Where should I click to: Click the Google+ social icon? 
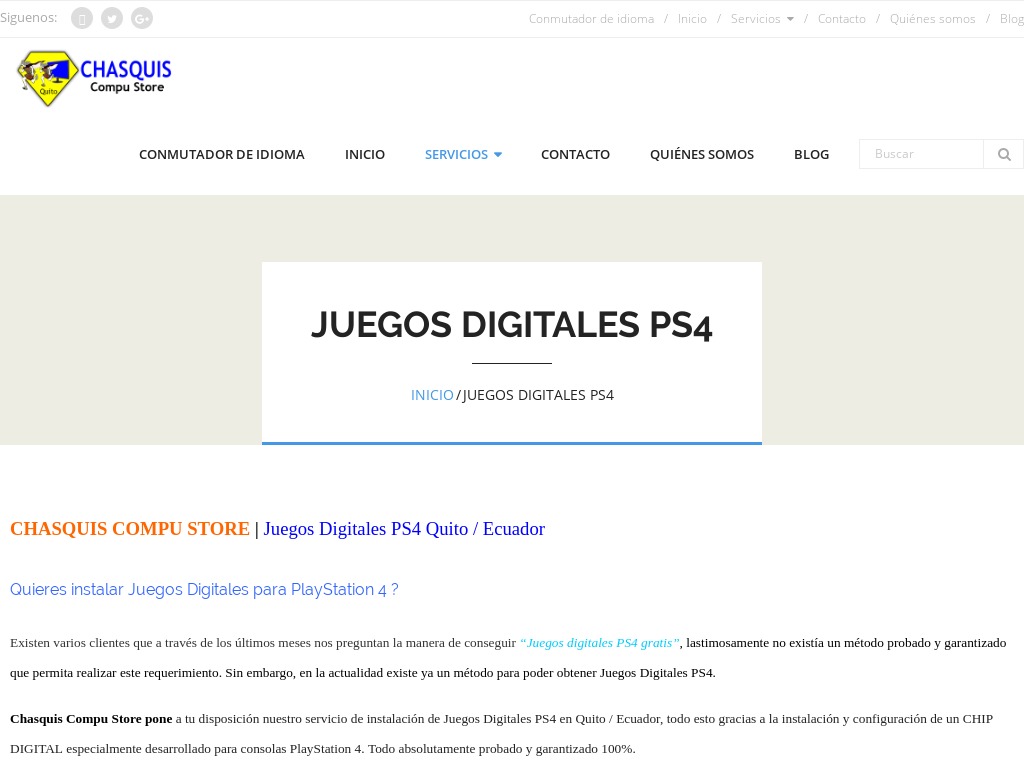pyautogui.click(x=141, y=18)
